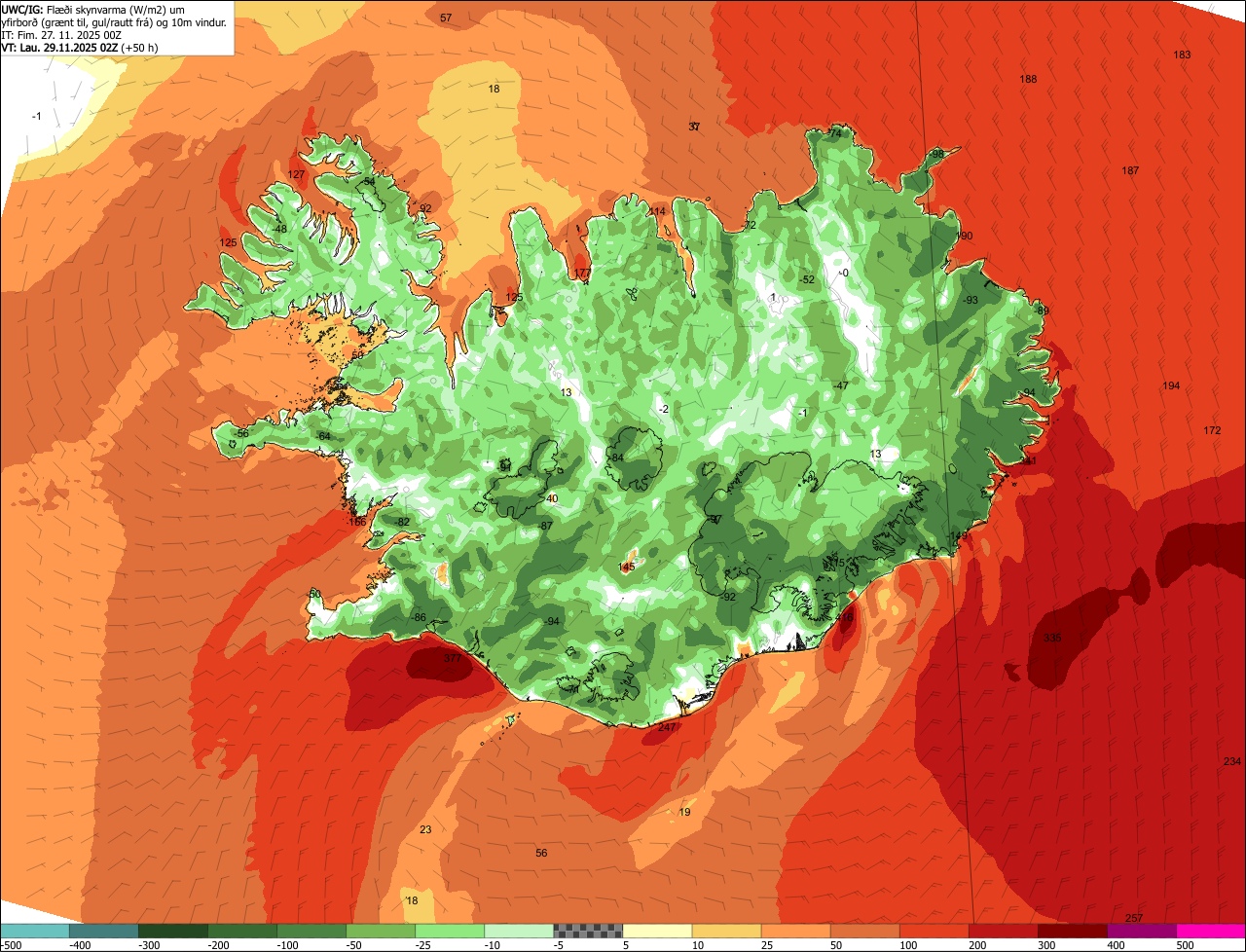Click the 188 value over the northeast sea
This screenshot has width=1246, height=952.
pos(1028,80)
